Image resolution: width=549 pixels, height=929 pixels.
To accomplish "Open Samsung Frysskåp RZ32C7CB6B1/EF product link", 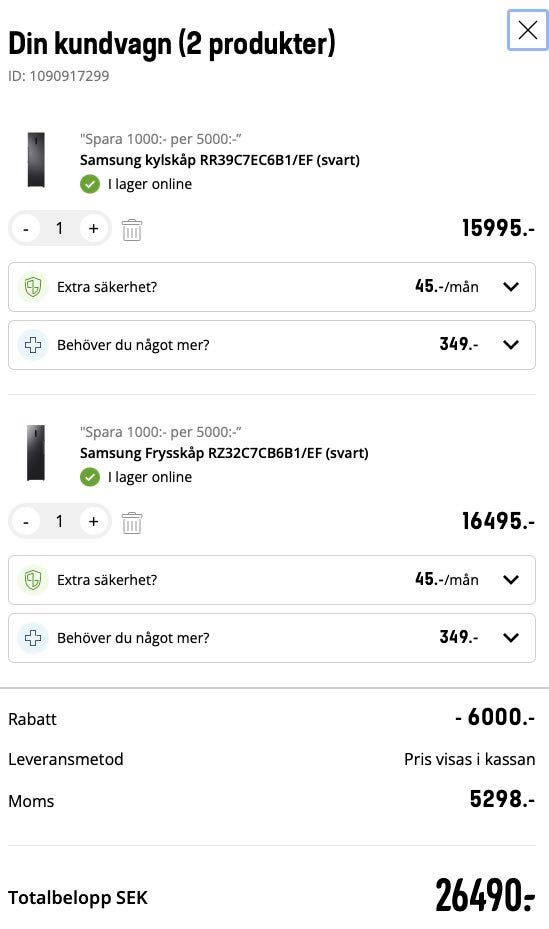I will point(224,453).
